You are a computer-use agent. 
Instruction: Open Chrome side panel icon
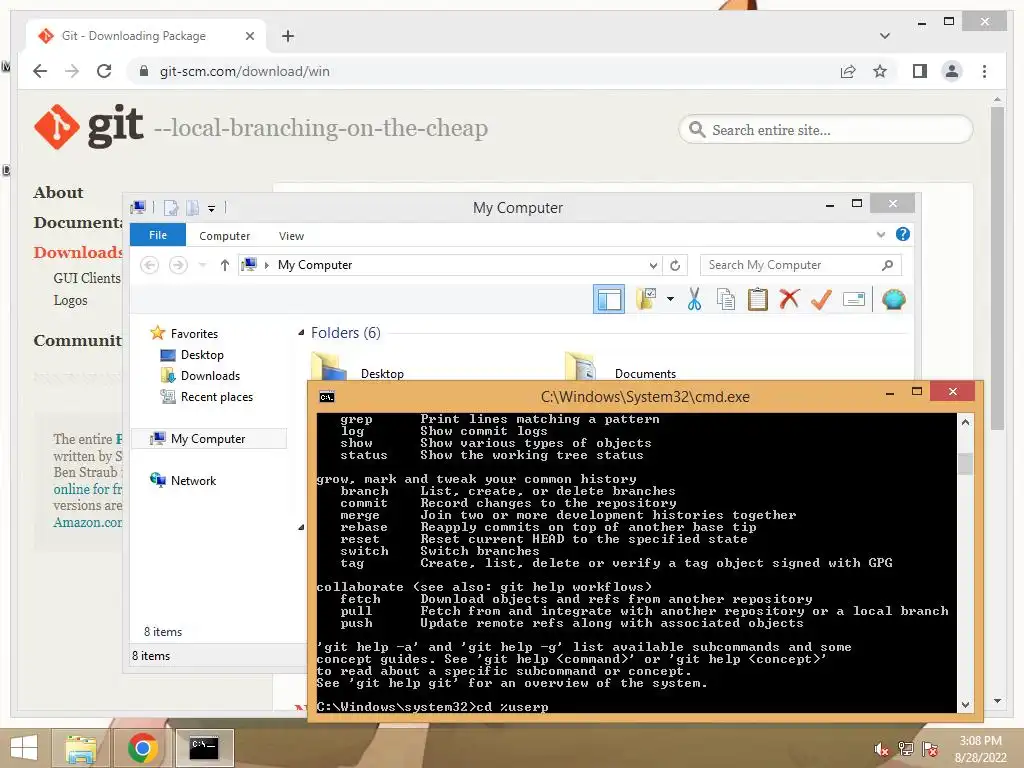point(920,71)
